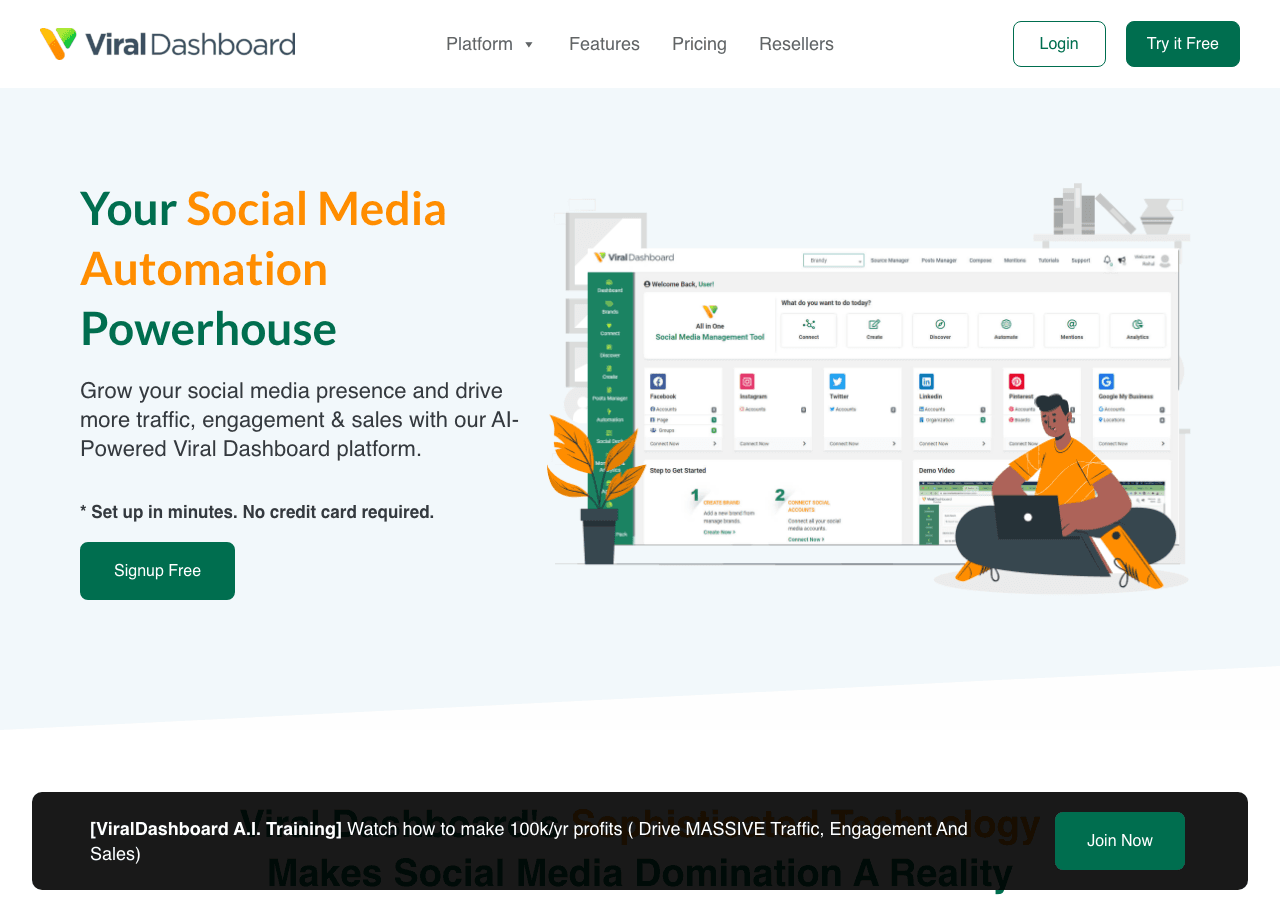Open the Brandy dropdown in dashboard preview

(x=833, y=260)
